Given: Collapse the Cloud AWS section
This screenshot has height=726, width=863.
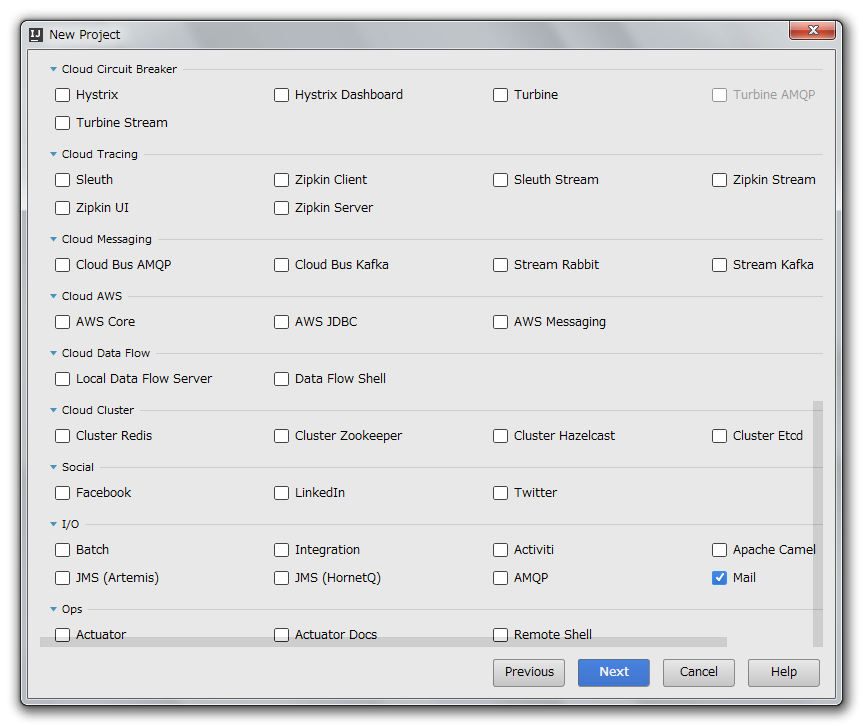Looking at the screenshot, I should (x=53, y=296).
